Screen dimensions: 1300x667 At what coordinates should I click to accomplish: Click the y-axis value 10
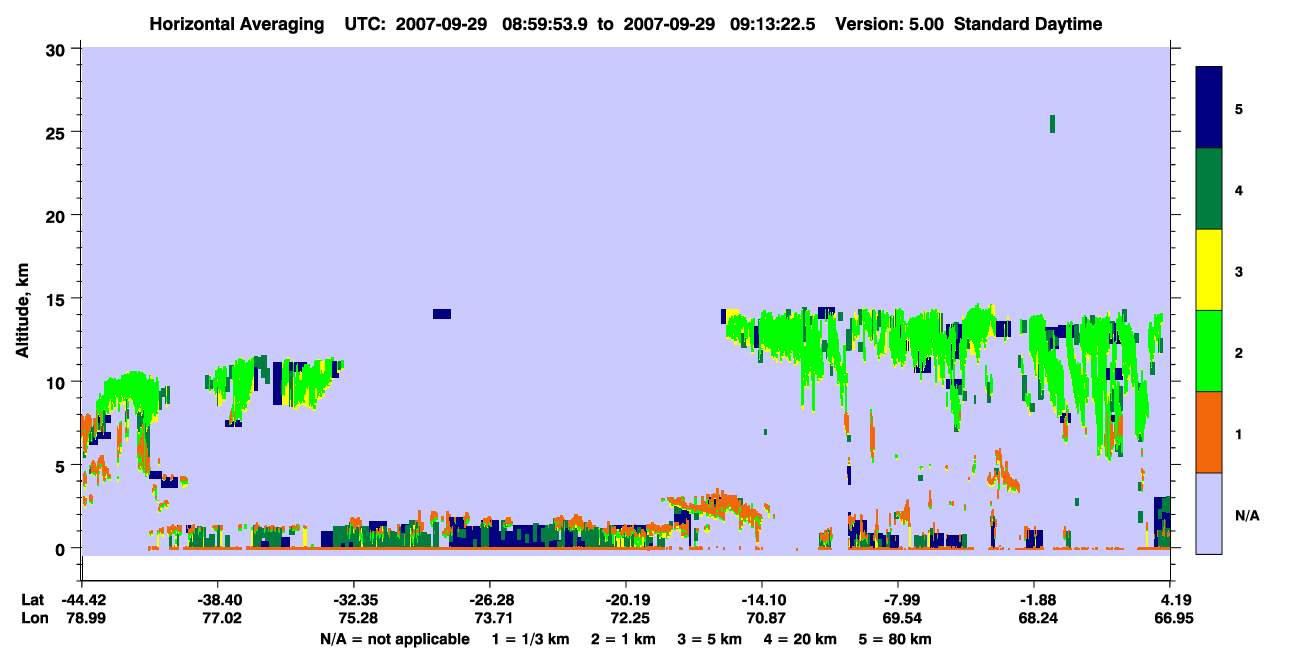click(58, 382)
